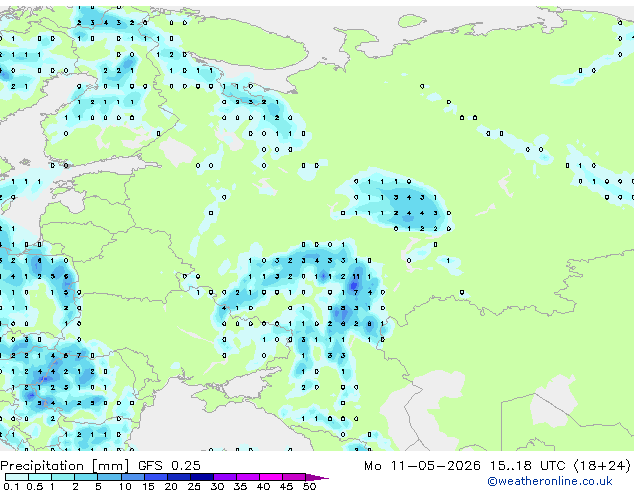Screen dimensions: 634x490
Task: Click the '(18+24)' forecast offset text
Action: (602, 466)
